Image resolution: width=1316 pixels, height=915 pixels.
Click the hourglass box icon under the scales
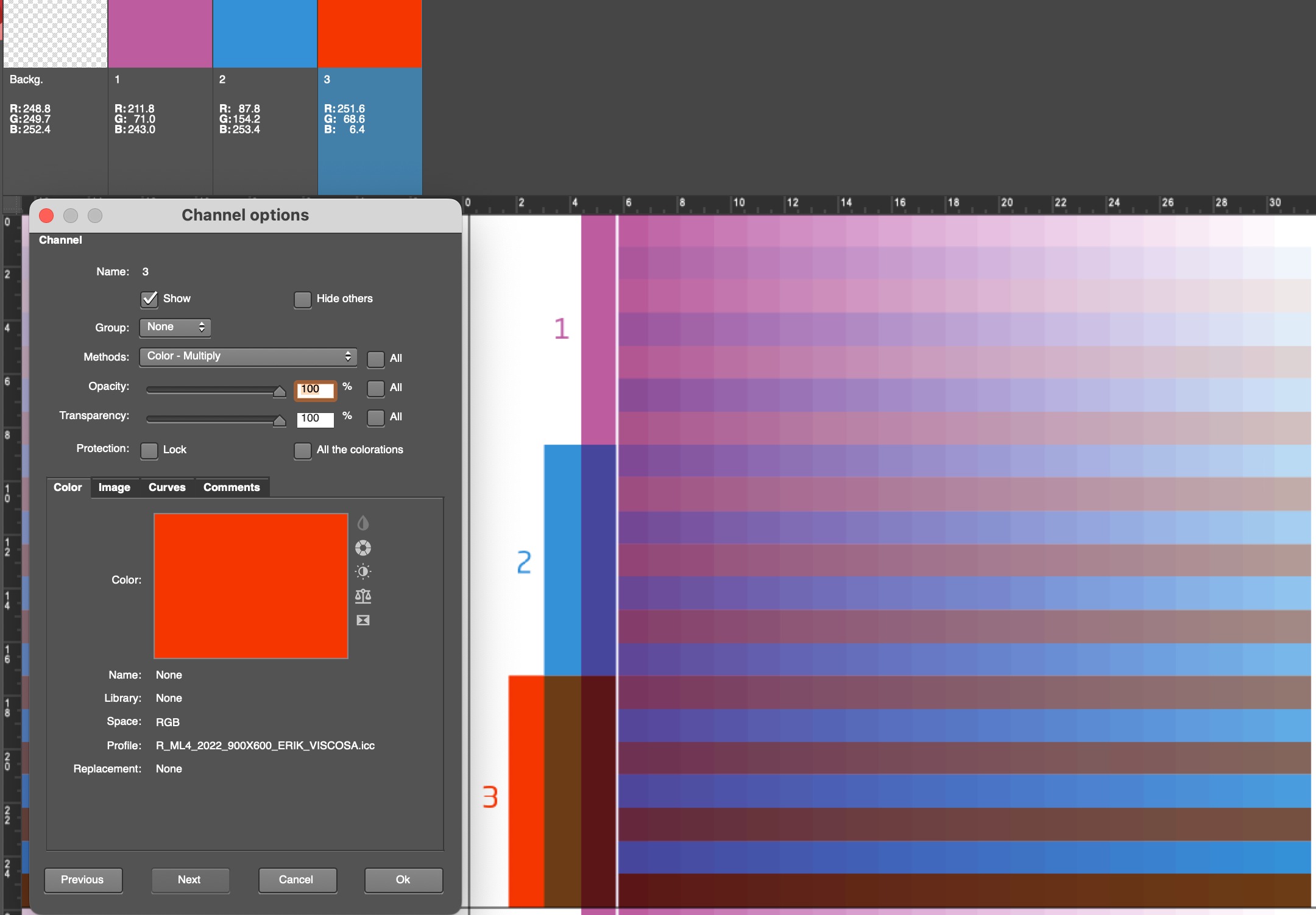coord(363,620)
